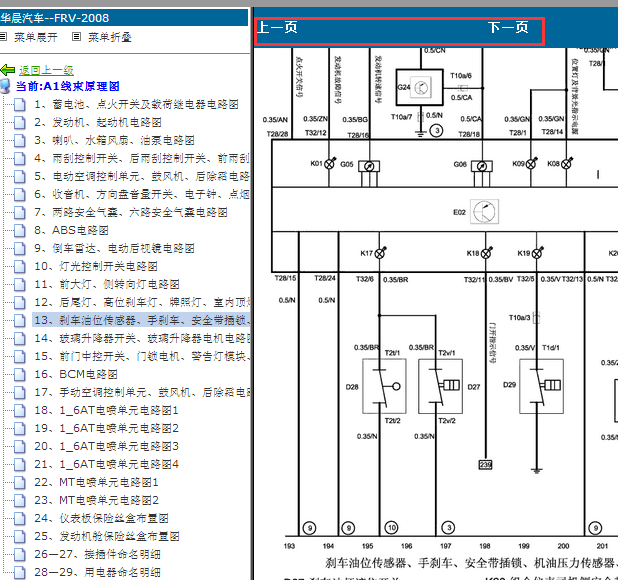Click the page icon for item 8 ABS电路图
This screenshot has width=618, height=580.
[20, 231]
